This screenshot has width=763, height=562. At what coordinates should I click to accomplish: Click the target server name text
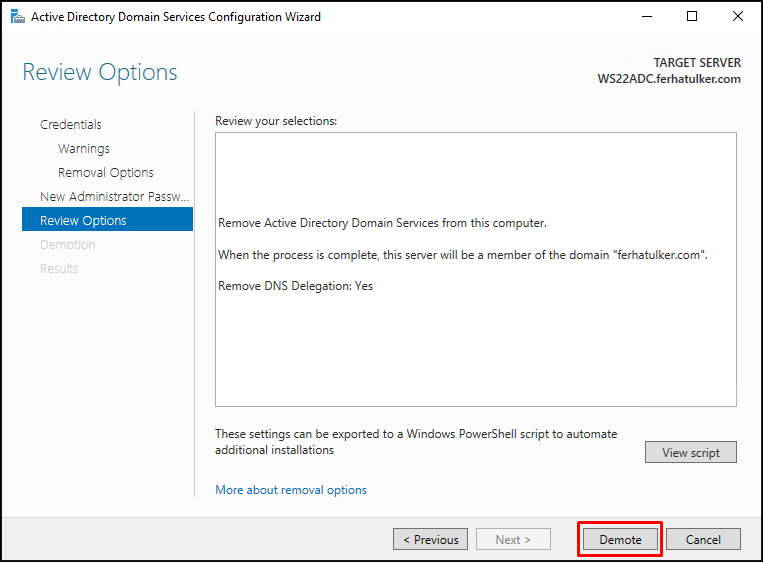click(669, 79)
